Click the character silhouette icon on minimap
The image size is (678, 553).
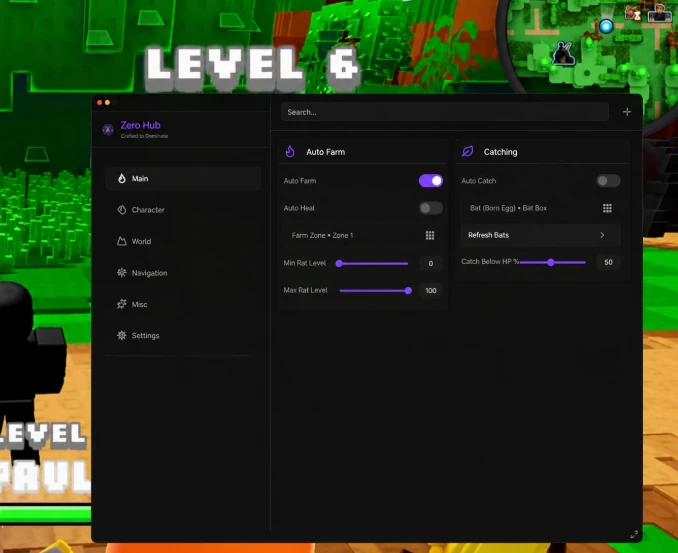(563, 54)
